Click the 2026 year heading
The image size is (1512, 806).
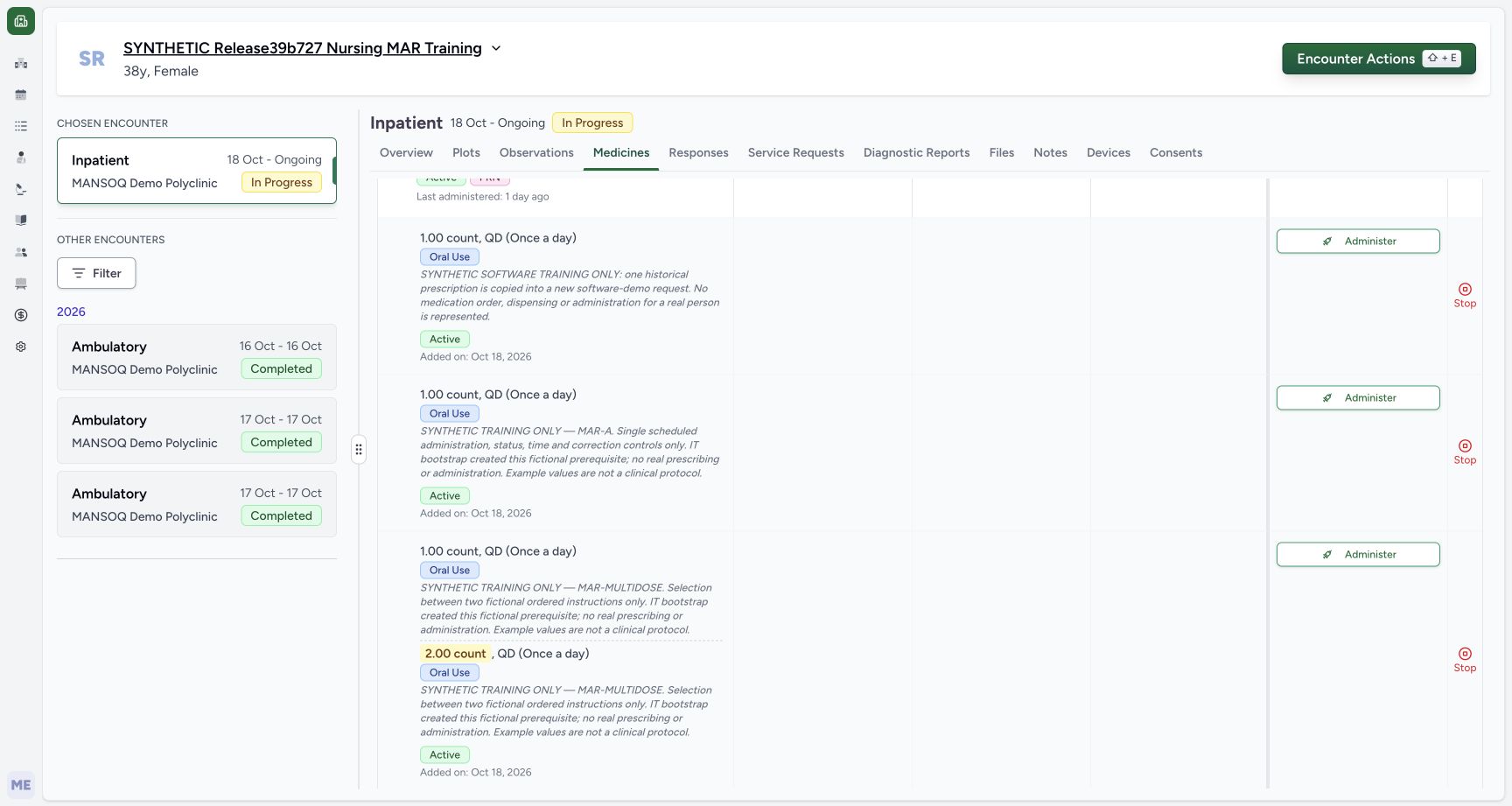coord(71,312)
